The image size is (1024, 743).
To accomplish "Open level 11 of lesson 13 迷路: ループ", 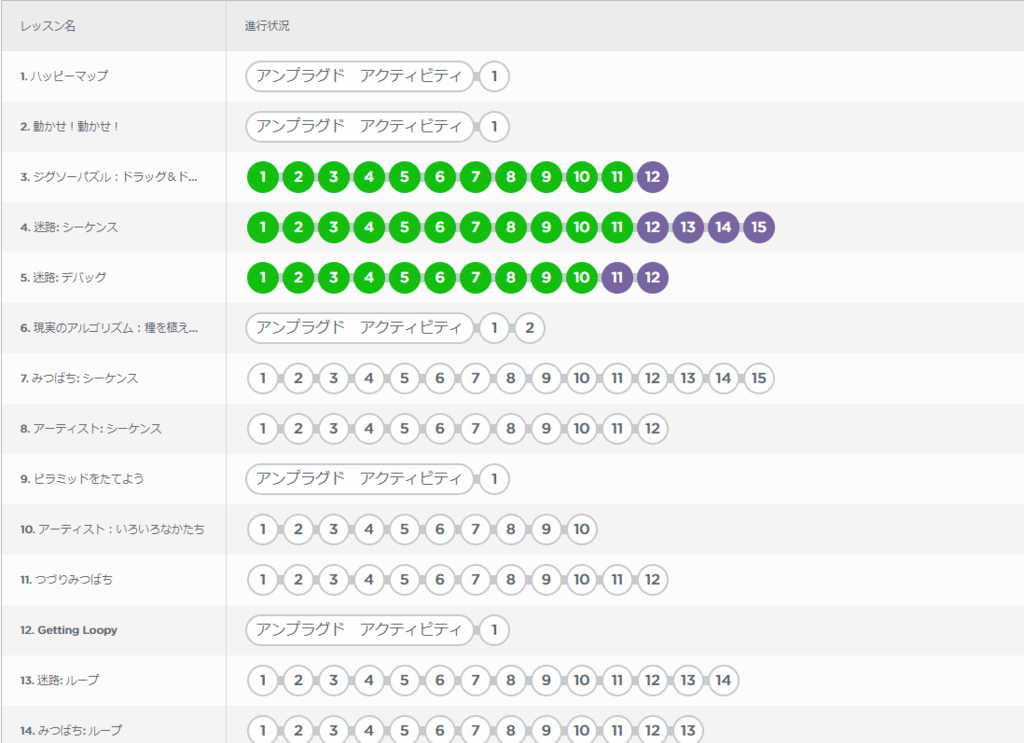I will point(617,680).
